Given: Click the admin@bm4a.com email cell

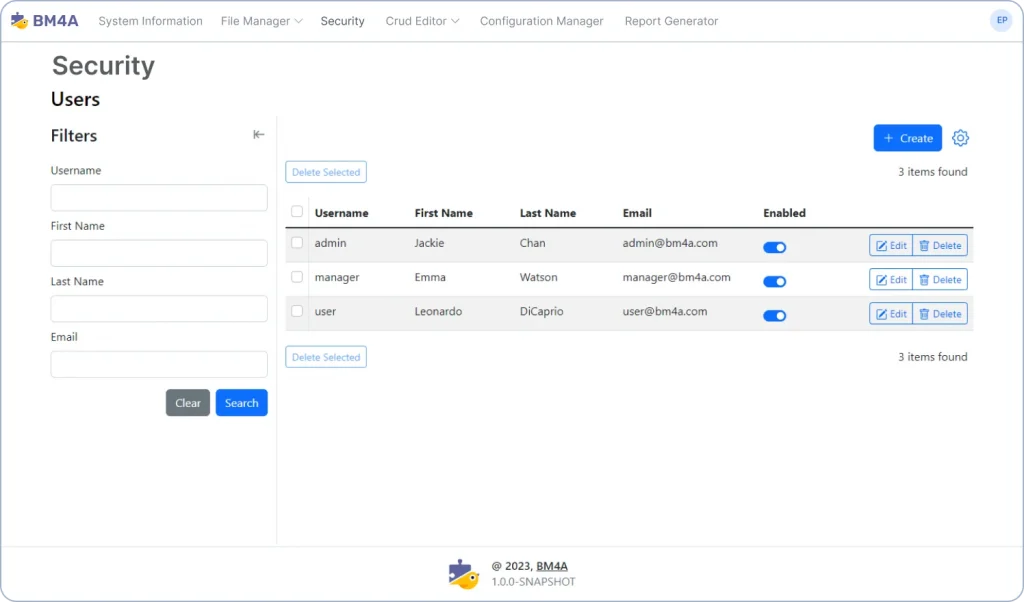Looking at the screenshot, I should coord(670,243).
